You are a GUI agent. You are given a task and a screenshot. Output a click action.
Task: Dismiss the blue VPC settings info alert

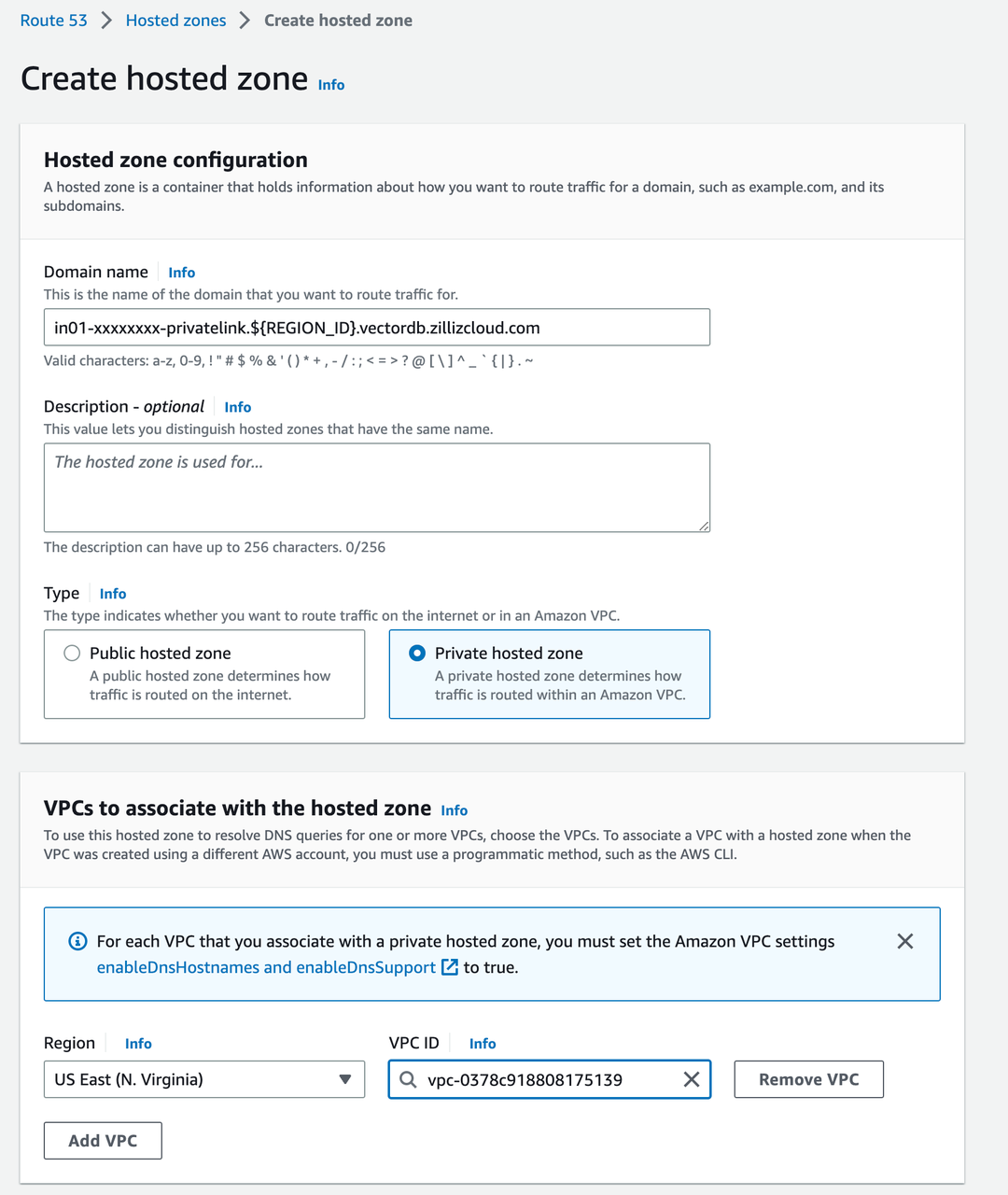[x=904, y=941]
